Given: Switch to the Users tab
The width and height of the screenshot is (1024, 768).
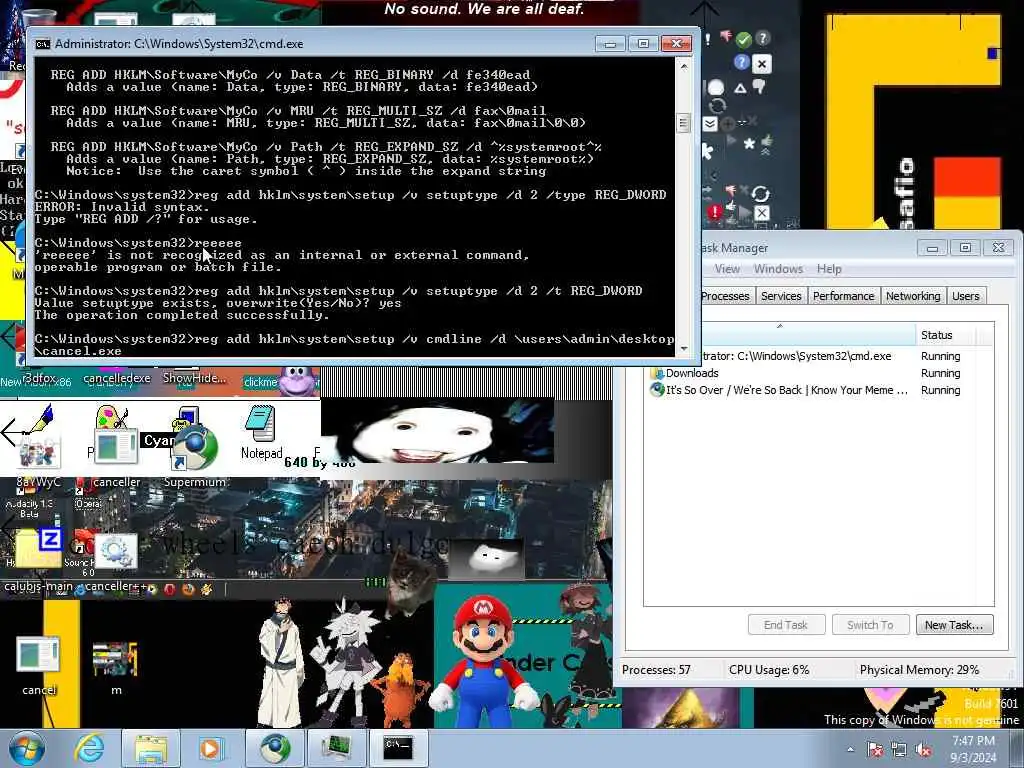Looking at the screenshot, I should pyautogui.click(x=965, y=296).
